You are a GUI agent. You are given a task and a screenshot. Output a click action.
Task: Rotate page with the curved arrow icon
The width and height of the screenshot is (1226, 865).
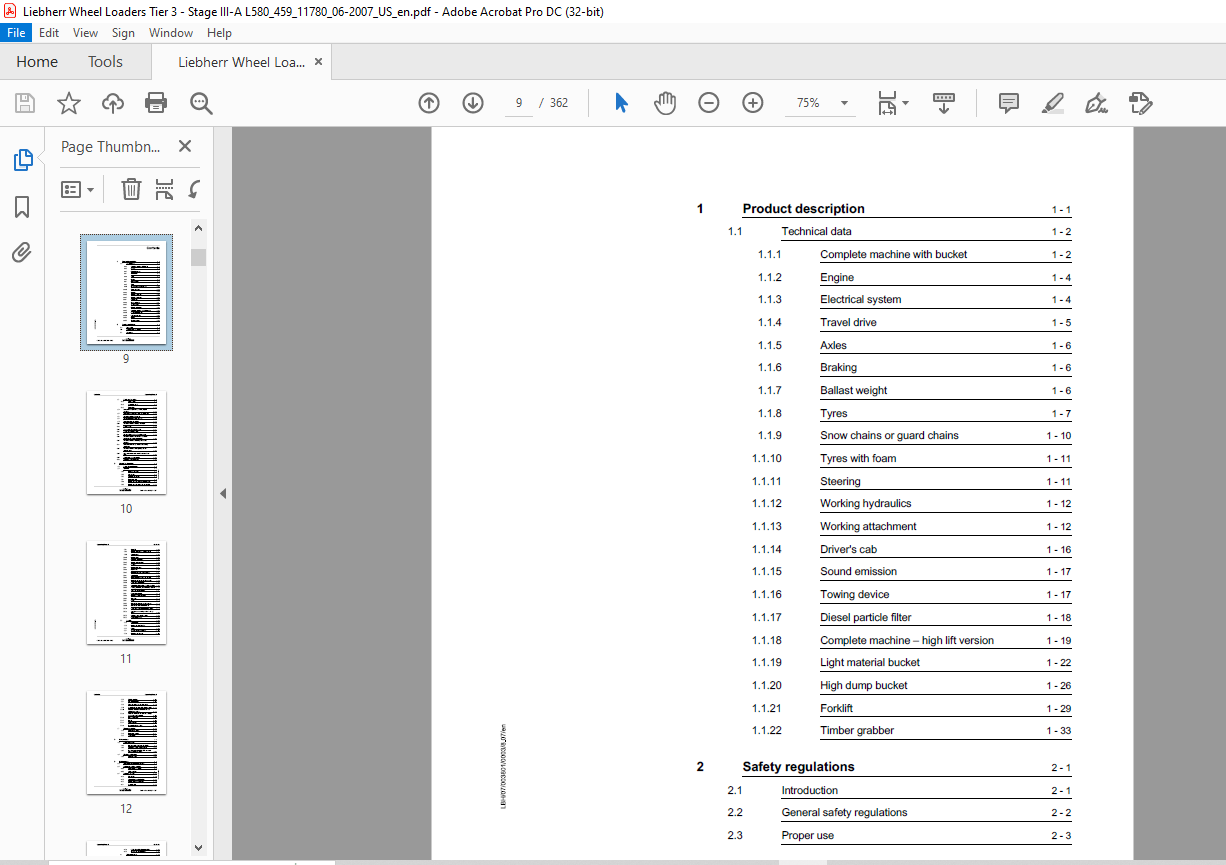[x=195, y=189]
